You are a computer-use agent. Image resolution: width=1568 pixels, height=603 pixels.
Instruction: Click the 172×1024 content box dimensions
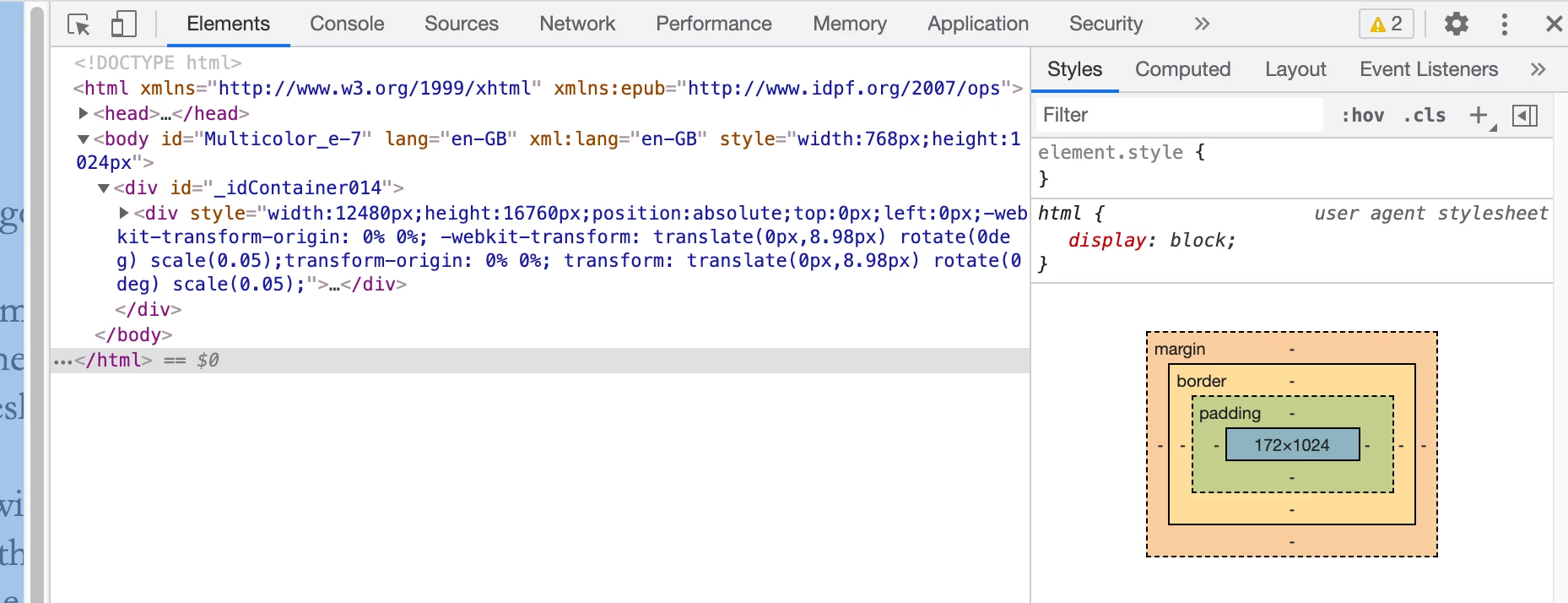click(x=1292, y=445)
